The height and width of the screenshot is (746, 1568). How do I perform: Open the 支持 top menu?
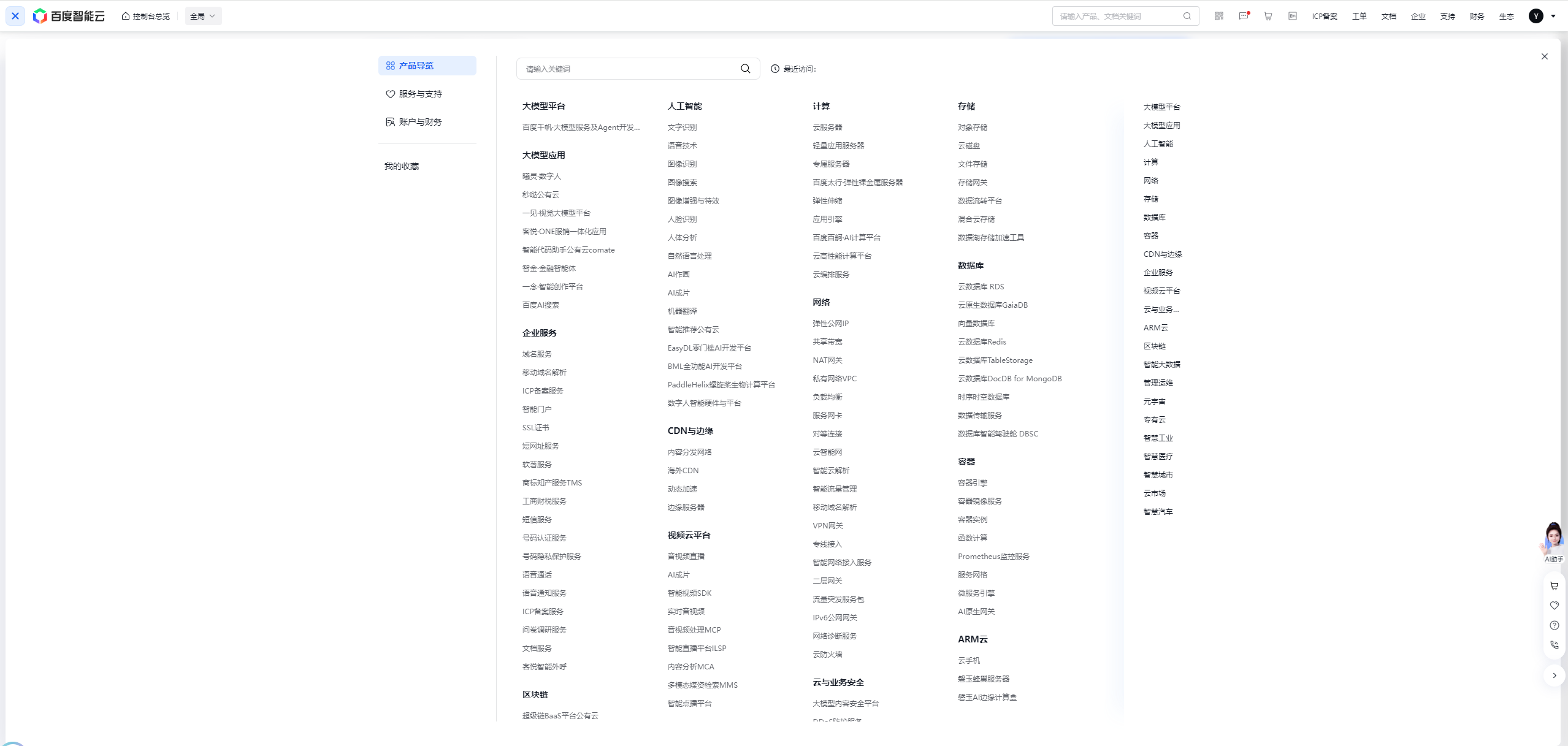pos(1448,17)
